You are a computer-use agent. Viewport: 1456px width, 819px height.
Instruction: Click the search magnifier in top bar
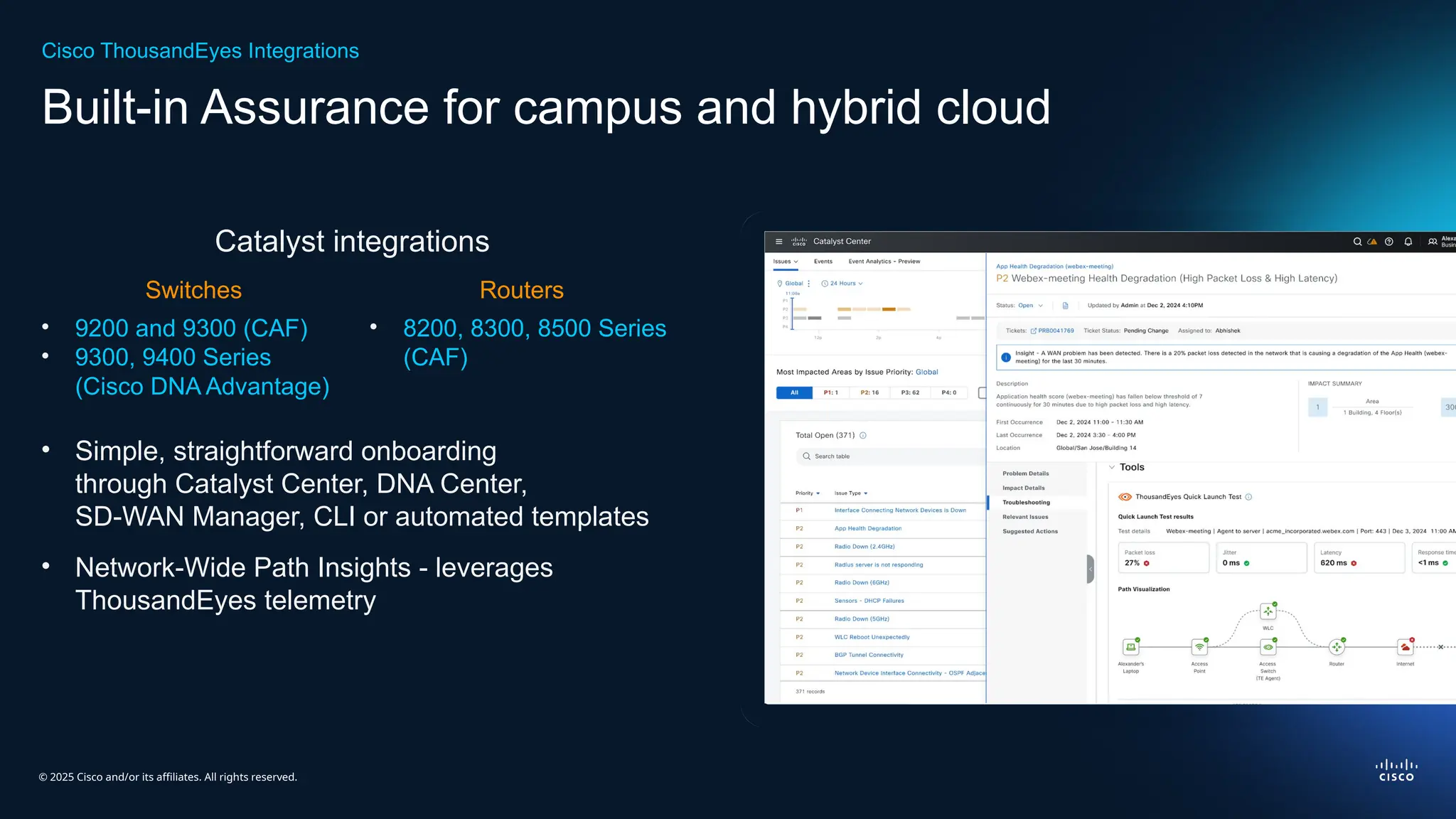[x=1357, y=242]
